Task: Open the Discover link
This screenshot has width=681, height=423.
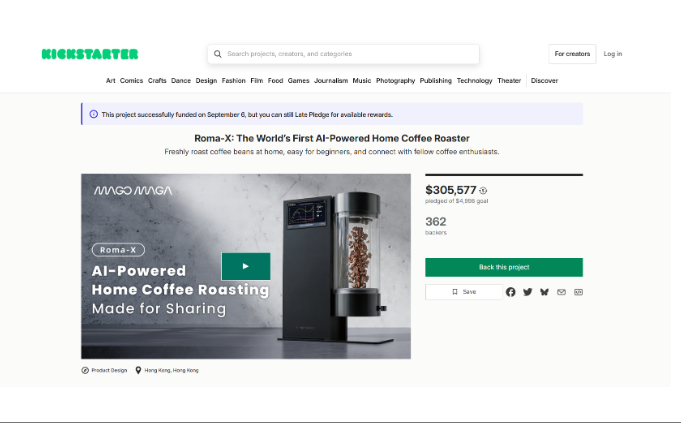Action: point(544,80)
